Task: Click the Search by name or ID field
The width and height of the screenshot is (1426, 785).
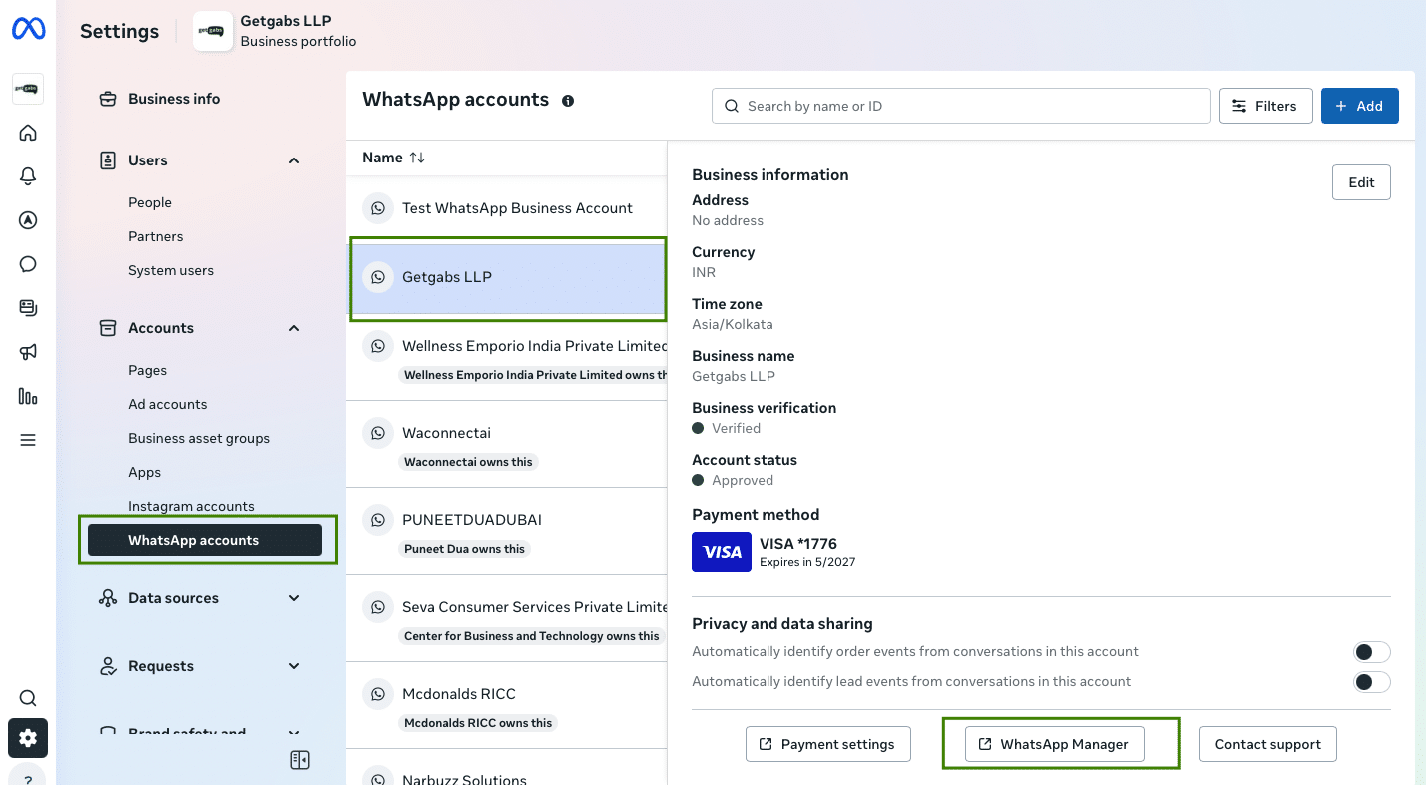Action: [961, 106]
